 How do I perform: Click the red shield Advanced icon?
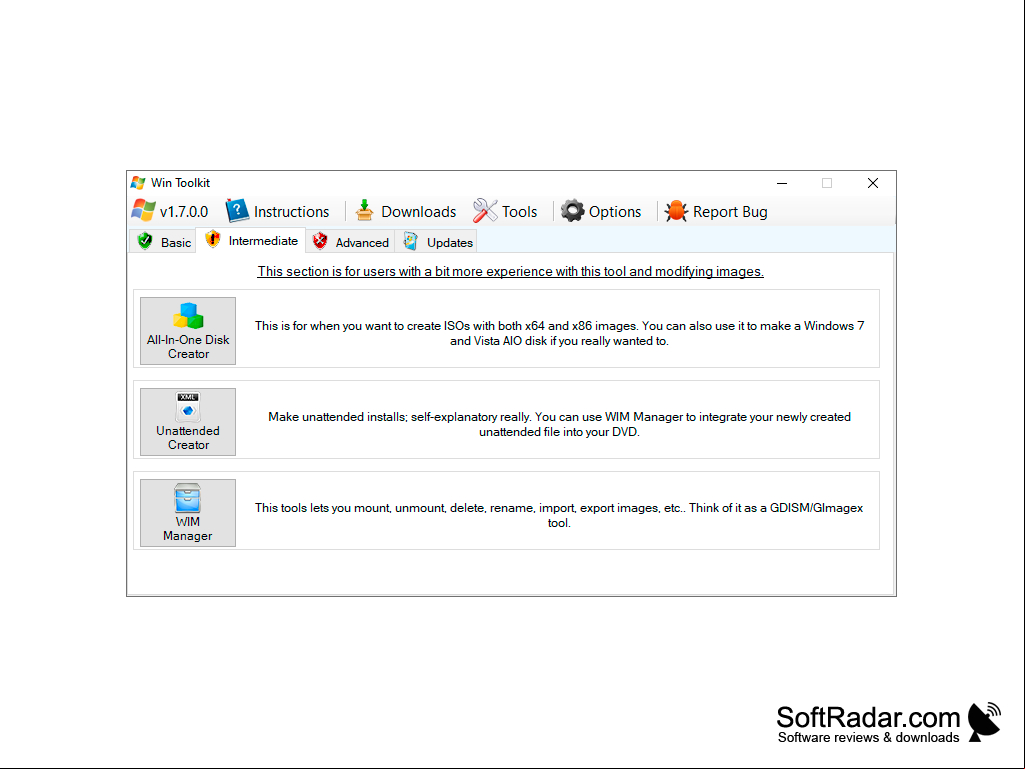point(320,241)
